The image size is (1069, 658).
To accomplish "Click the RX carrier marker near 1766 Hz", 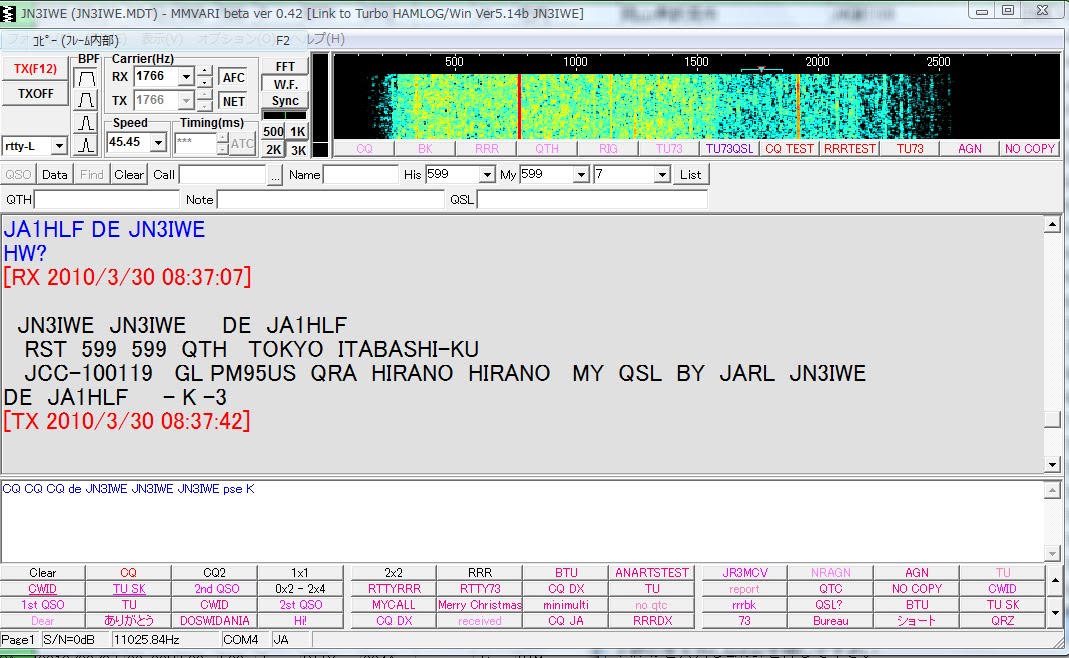I will click(x=762, y=69).
